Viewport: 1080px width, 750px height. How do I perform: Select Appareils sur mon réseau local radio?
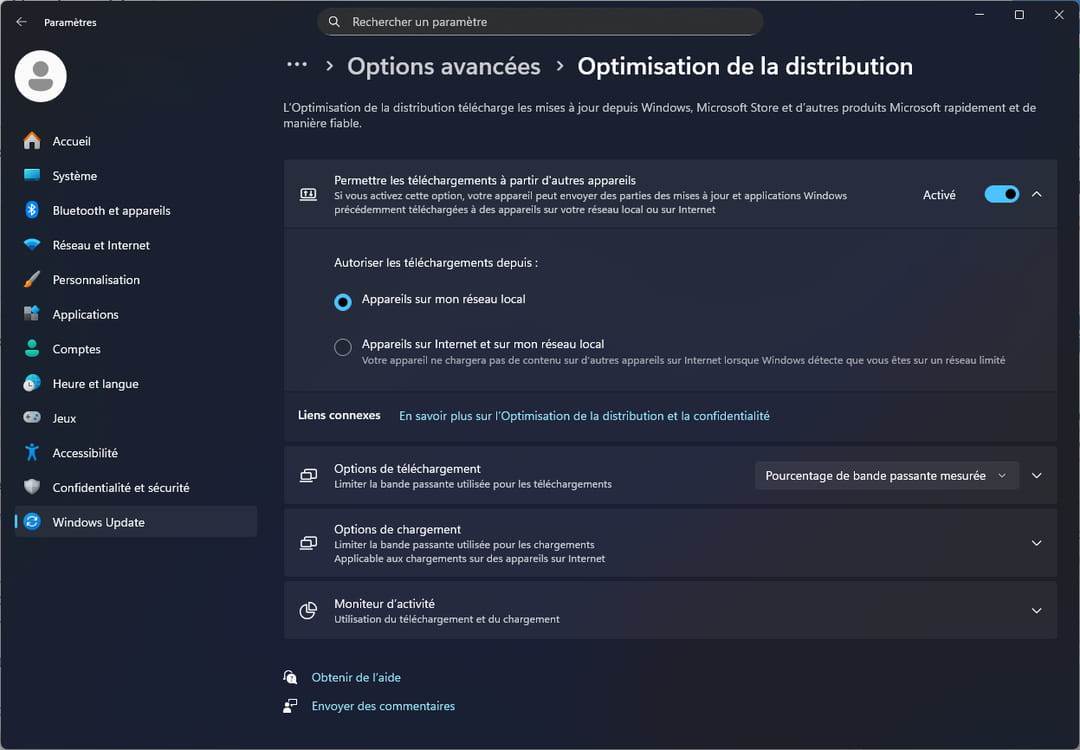coord(343,301)
